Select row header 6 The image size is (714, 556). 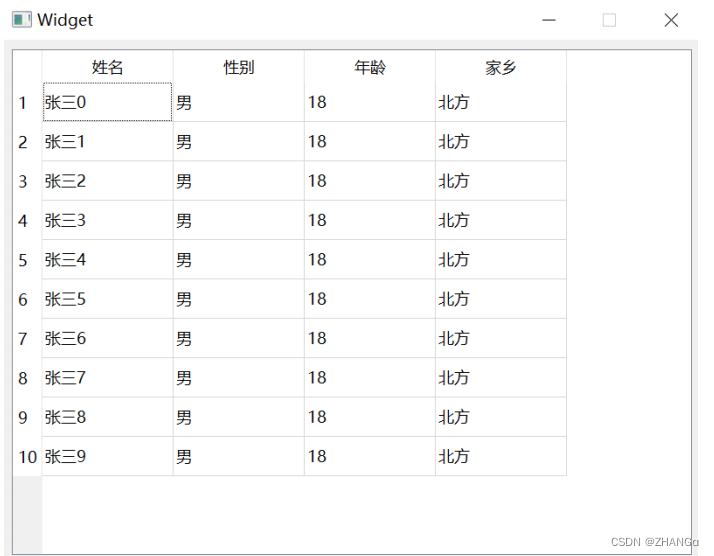(27, 299)
